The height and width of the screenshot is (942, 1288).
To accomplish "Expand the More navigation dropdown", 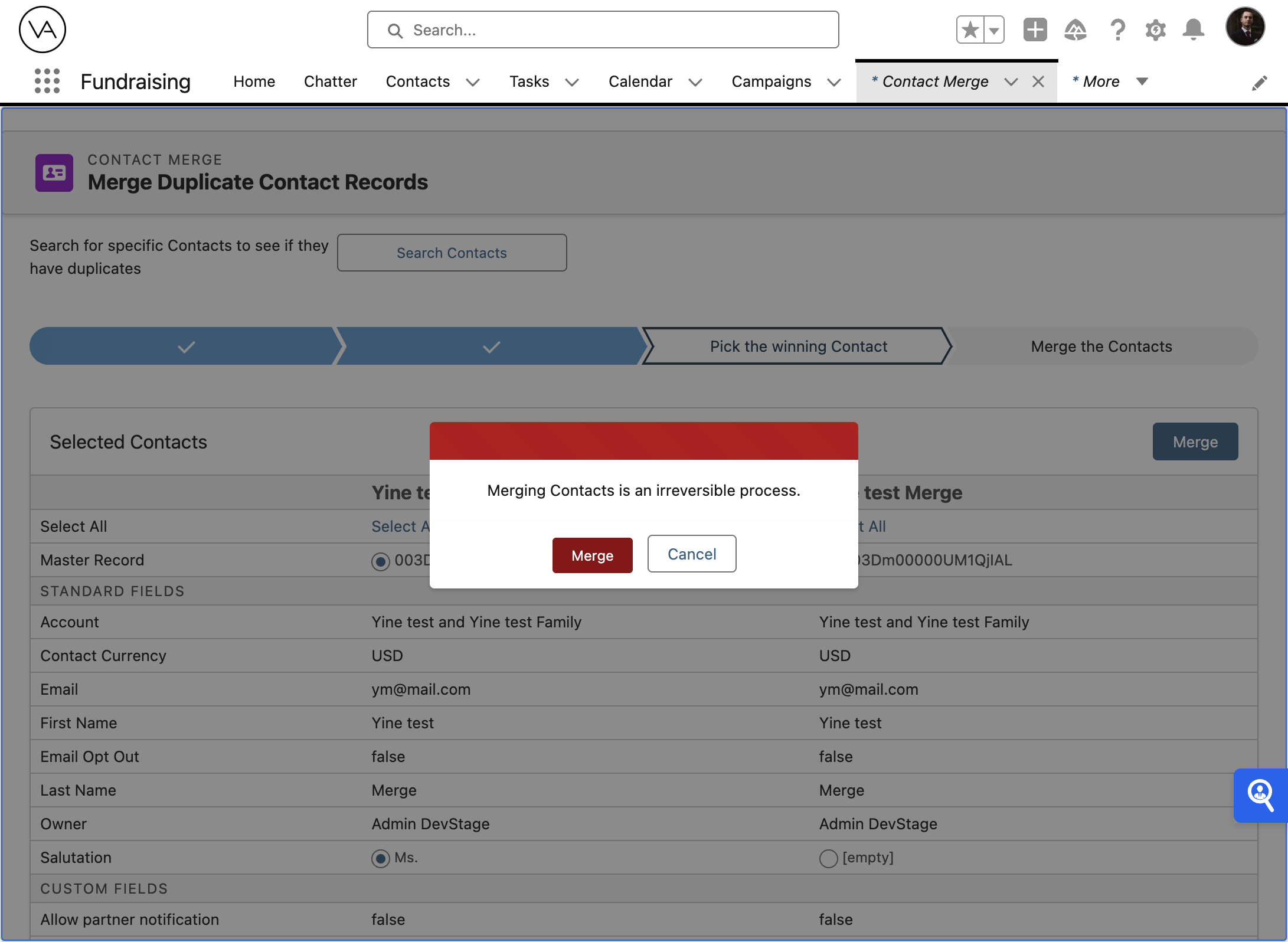I will pyautogui.click(x=1142, y=81).
